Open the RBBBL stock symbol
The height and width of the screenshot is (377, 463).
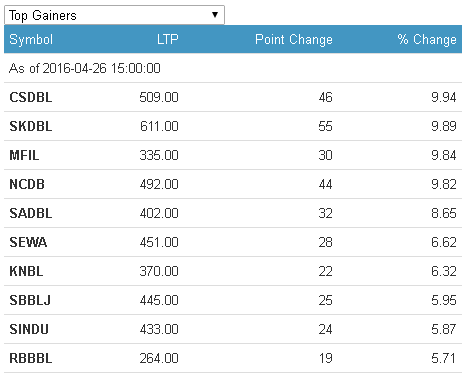pos(31,358)
